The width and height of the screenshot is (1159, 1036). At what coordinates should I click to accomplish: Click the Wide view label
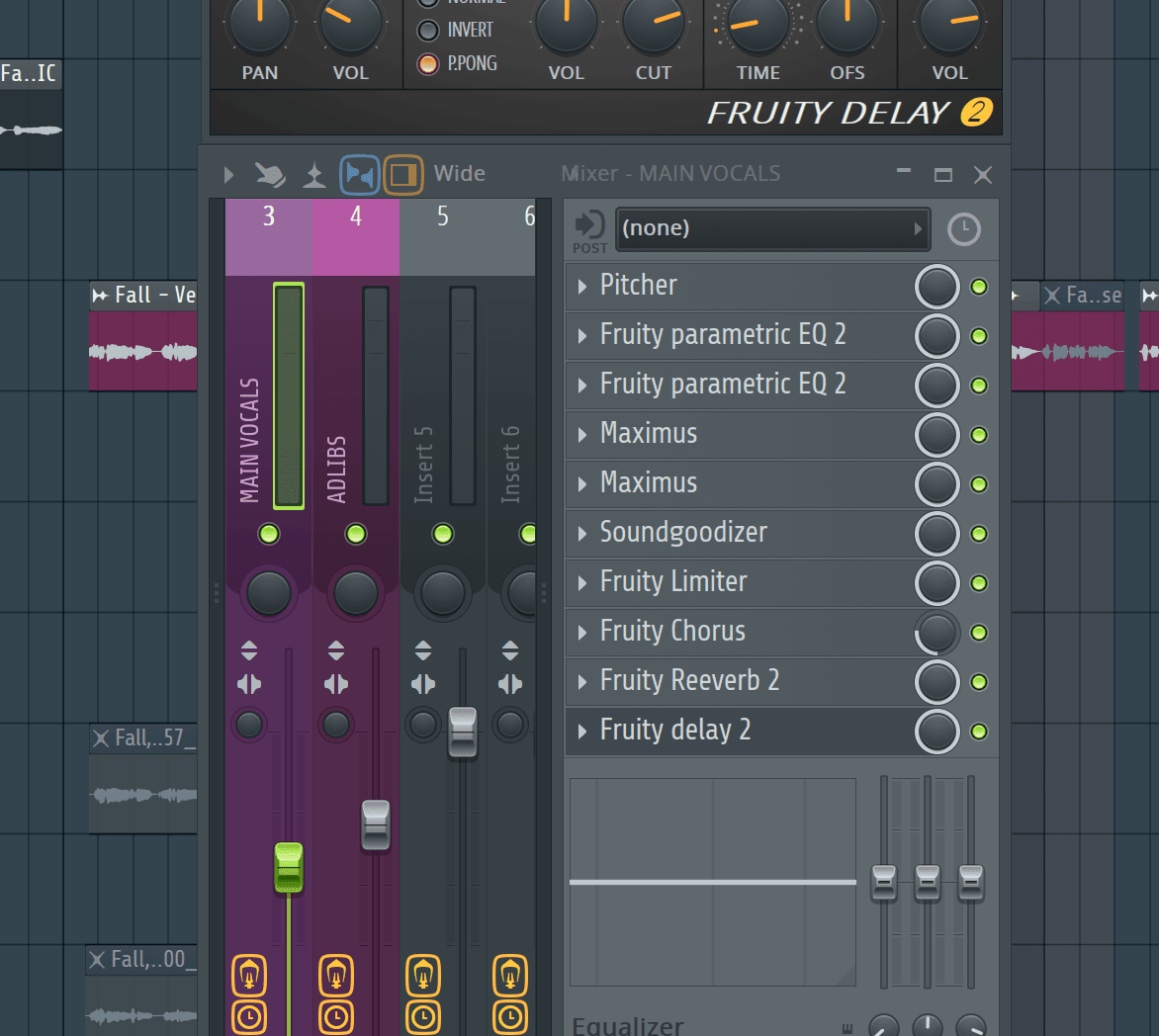[459, 173]
